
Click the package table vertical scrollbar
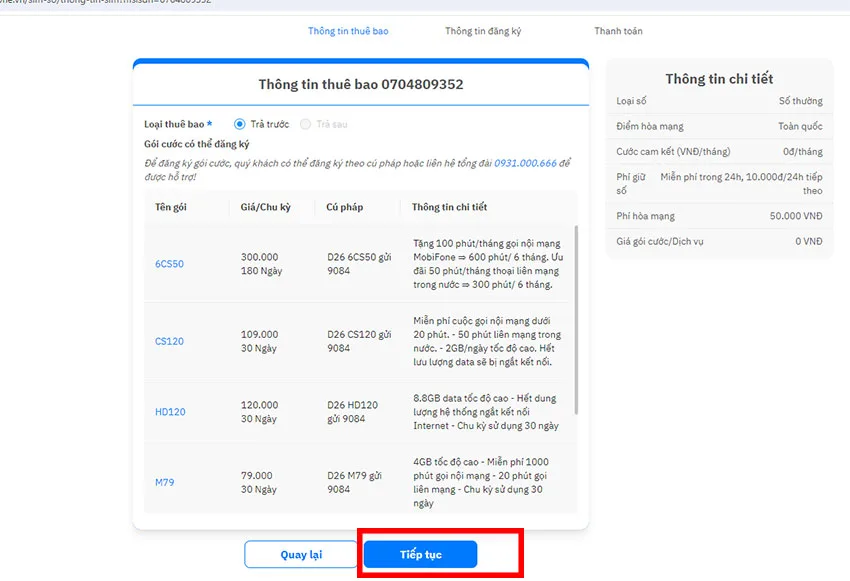(576, 320)
